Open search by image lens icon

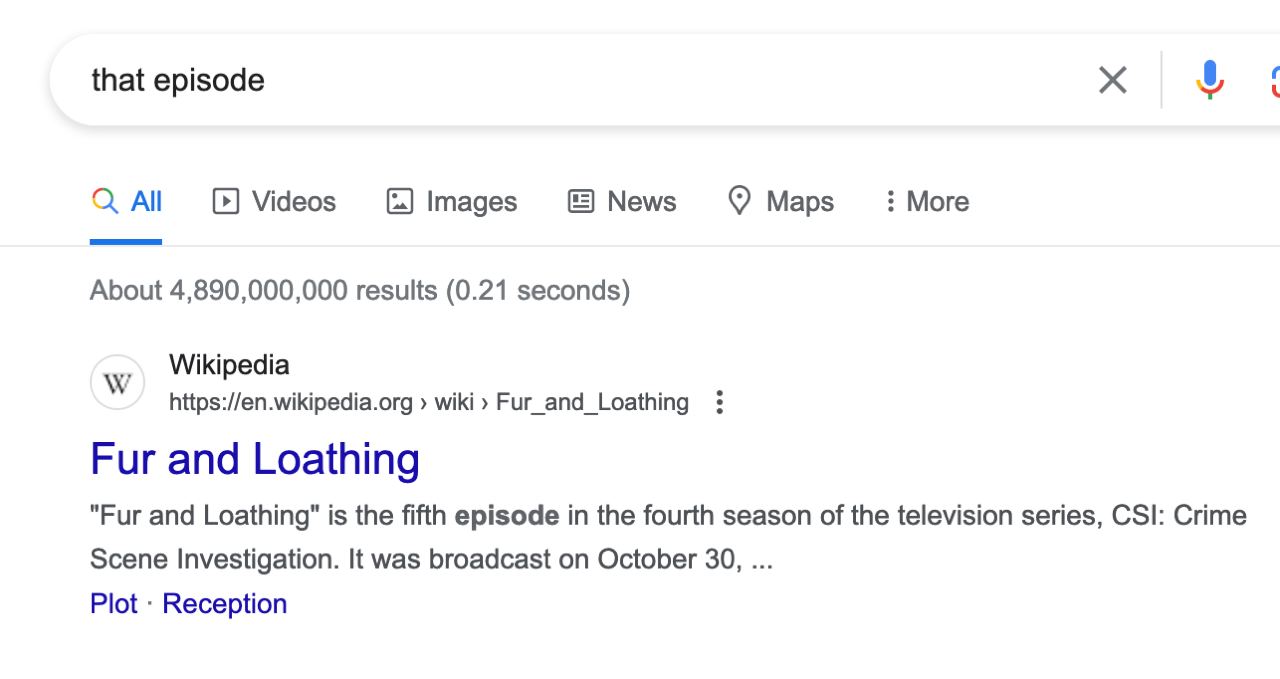tap(1275, 80)
